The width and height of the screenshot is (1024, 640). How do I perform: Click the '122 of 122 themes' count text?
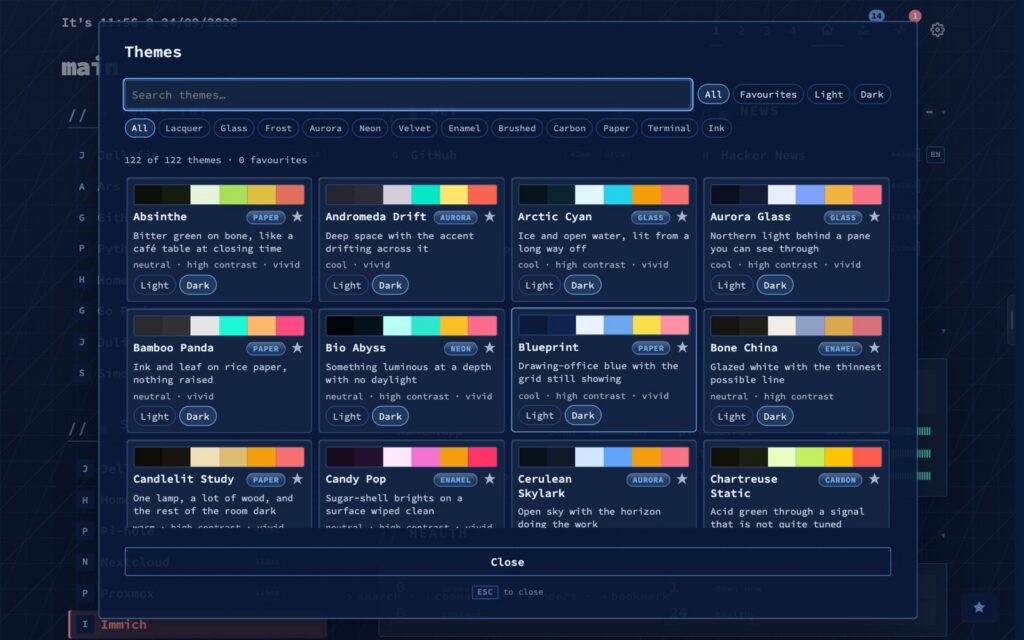tap(172, 160)
